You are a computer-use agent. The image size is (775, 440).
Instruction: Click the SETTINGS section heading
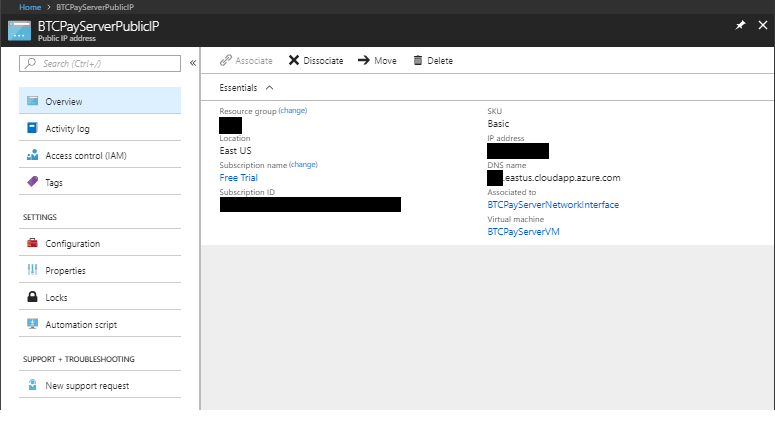pyautogui.click(x=40, y=217)
